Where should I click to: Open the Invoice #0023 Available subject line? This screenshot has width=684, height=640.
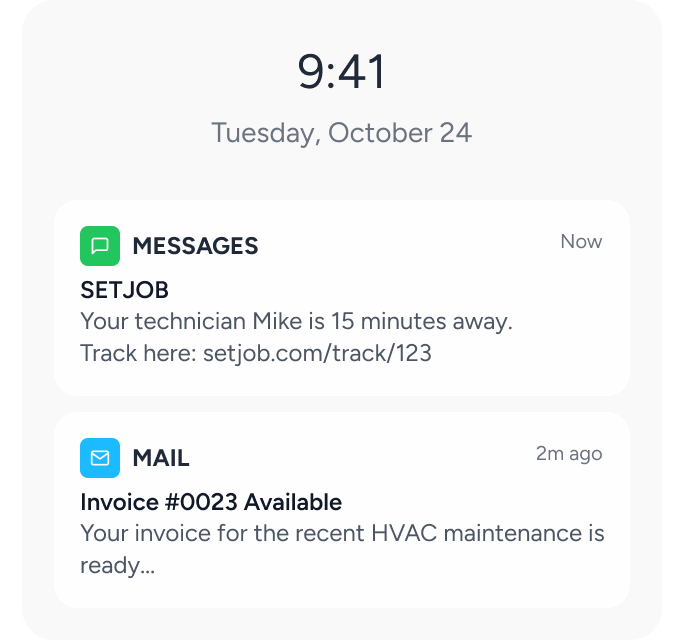click(211, 502)
